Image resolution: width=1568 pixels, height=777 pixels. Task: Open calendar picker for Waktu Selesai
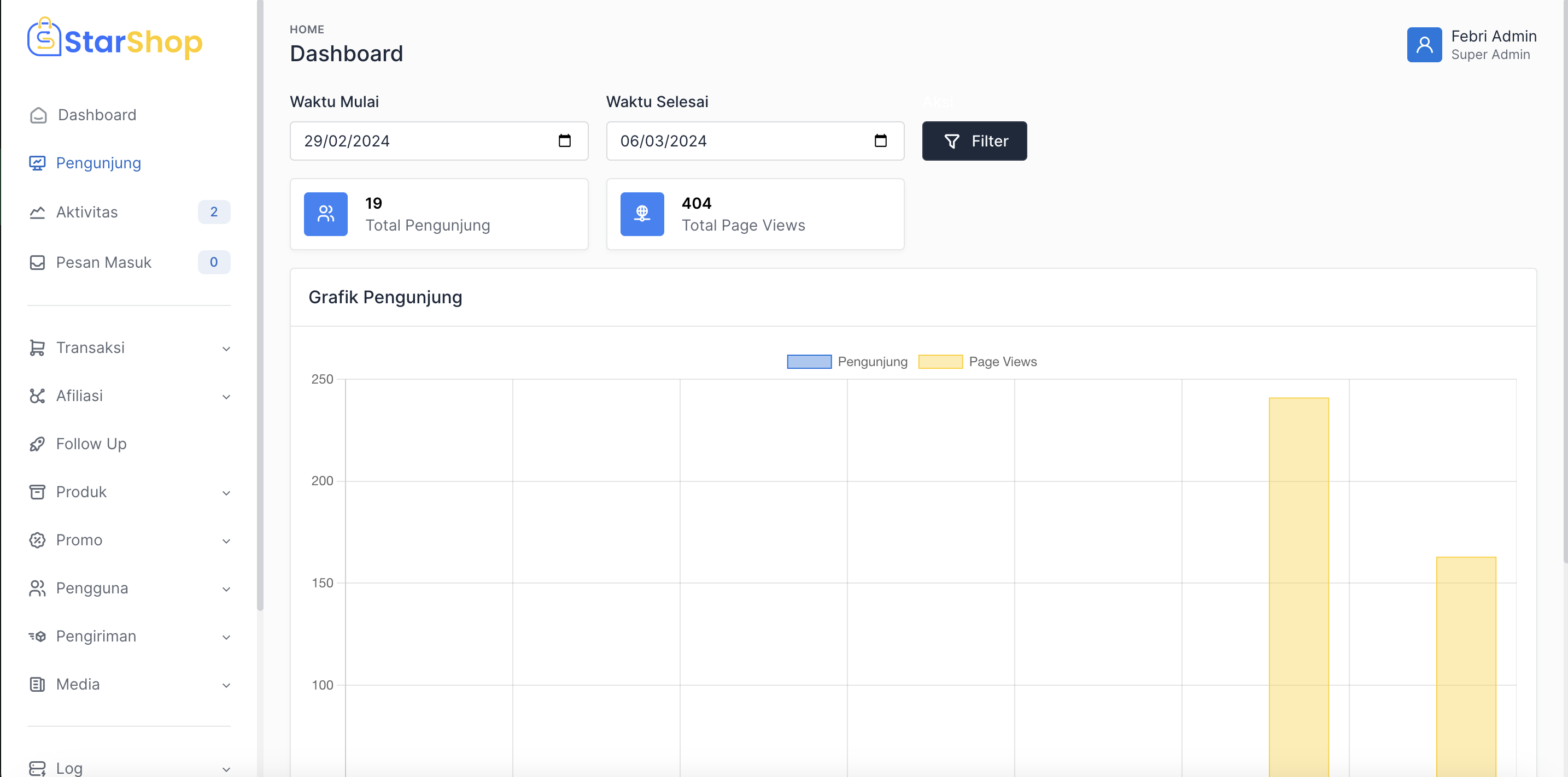pyautogui.click(x=880, y=141)
